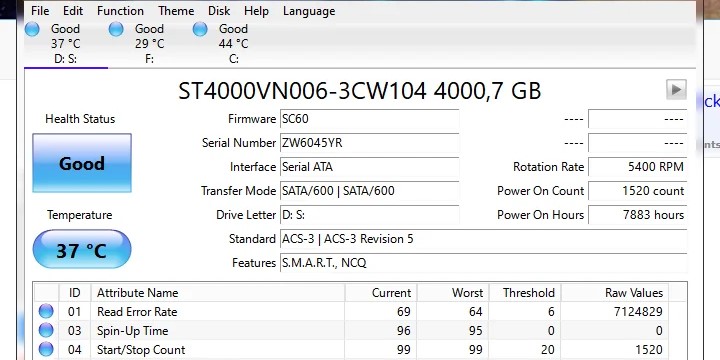Image resolution: width=720 pixels, height=360 pixels.
Task: Open the Language menu
Action: (309, 11)
